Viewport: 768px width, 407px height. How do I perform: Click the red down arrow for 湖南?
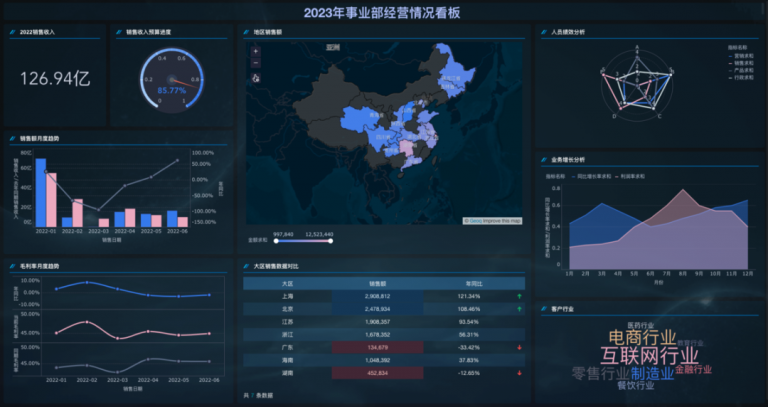point(519,373)
